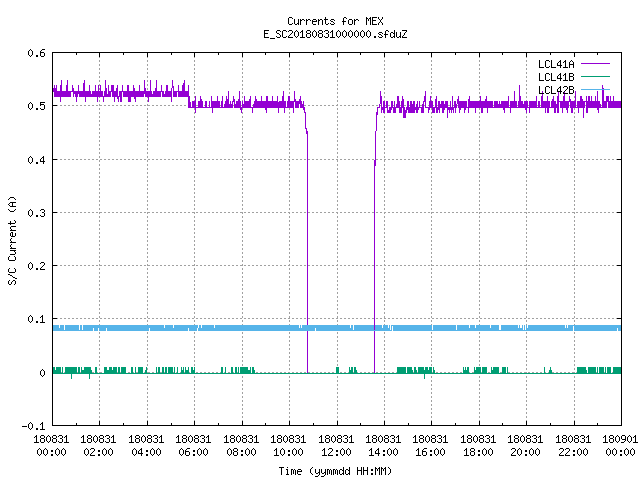Pick the blue LCL42B legend line sample

coord(595,89)
